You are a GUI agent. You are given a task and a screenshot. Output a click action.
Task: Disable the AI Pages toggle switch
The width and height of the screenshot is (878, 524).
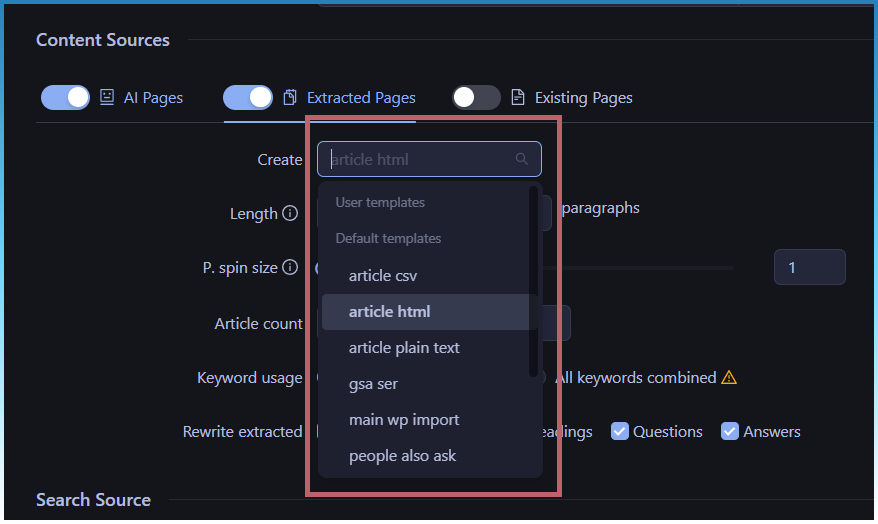click(65, 97)
